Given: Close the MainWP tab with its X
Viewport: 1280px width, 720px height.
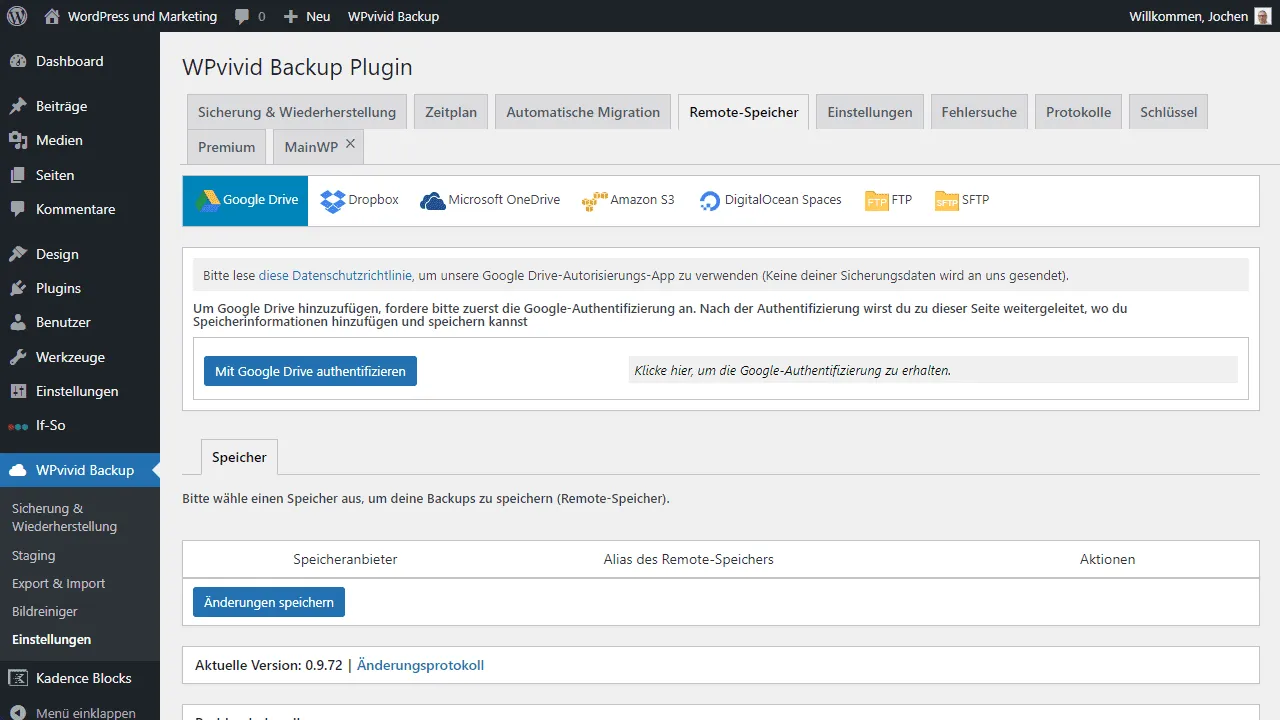Looking at the screenshot, I should [350, 144].
